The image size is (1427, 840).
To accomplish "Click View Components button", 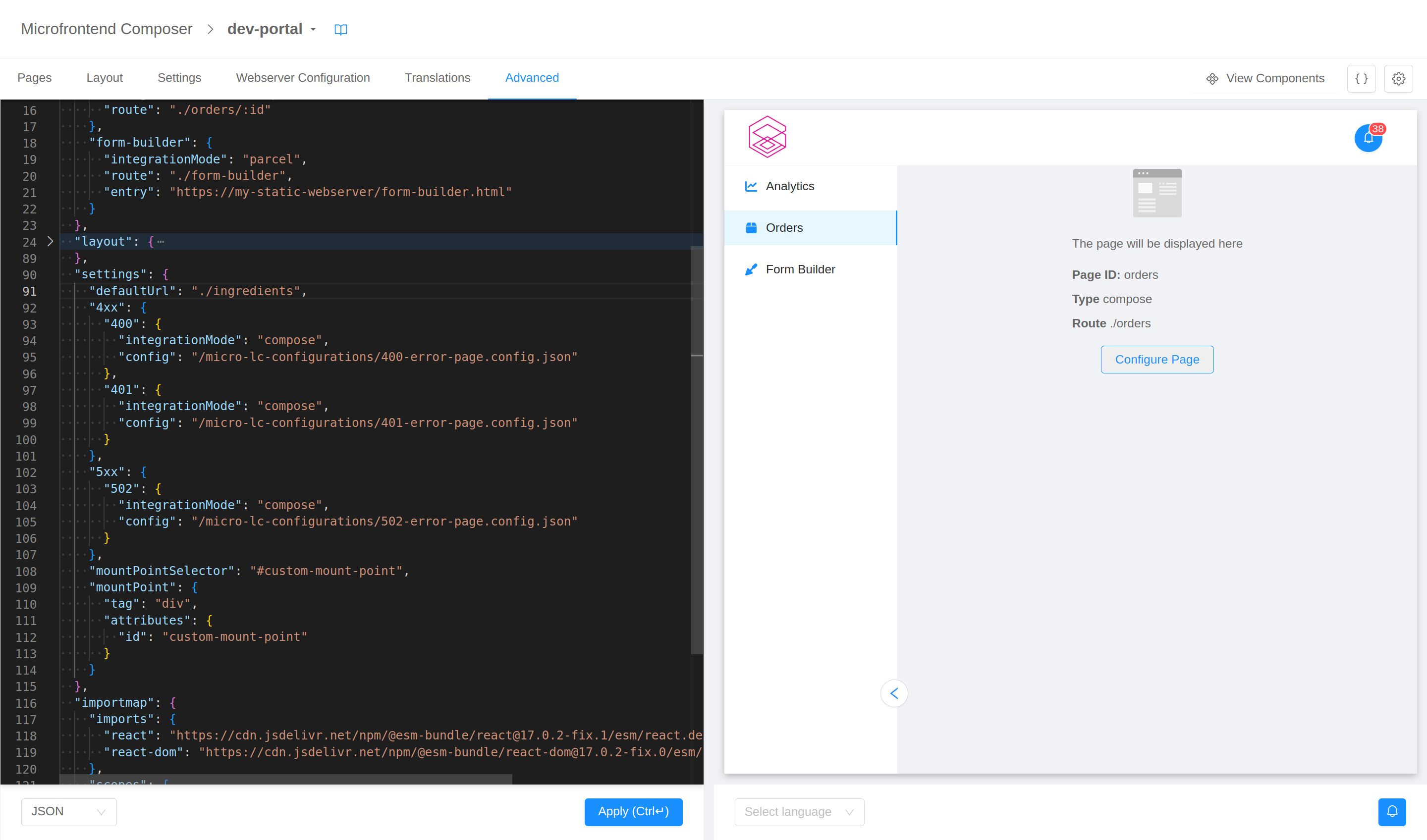I will pos(1265,79).
